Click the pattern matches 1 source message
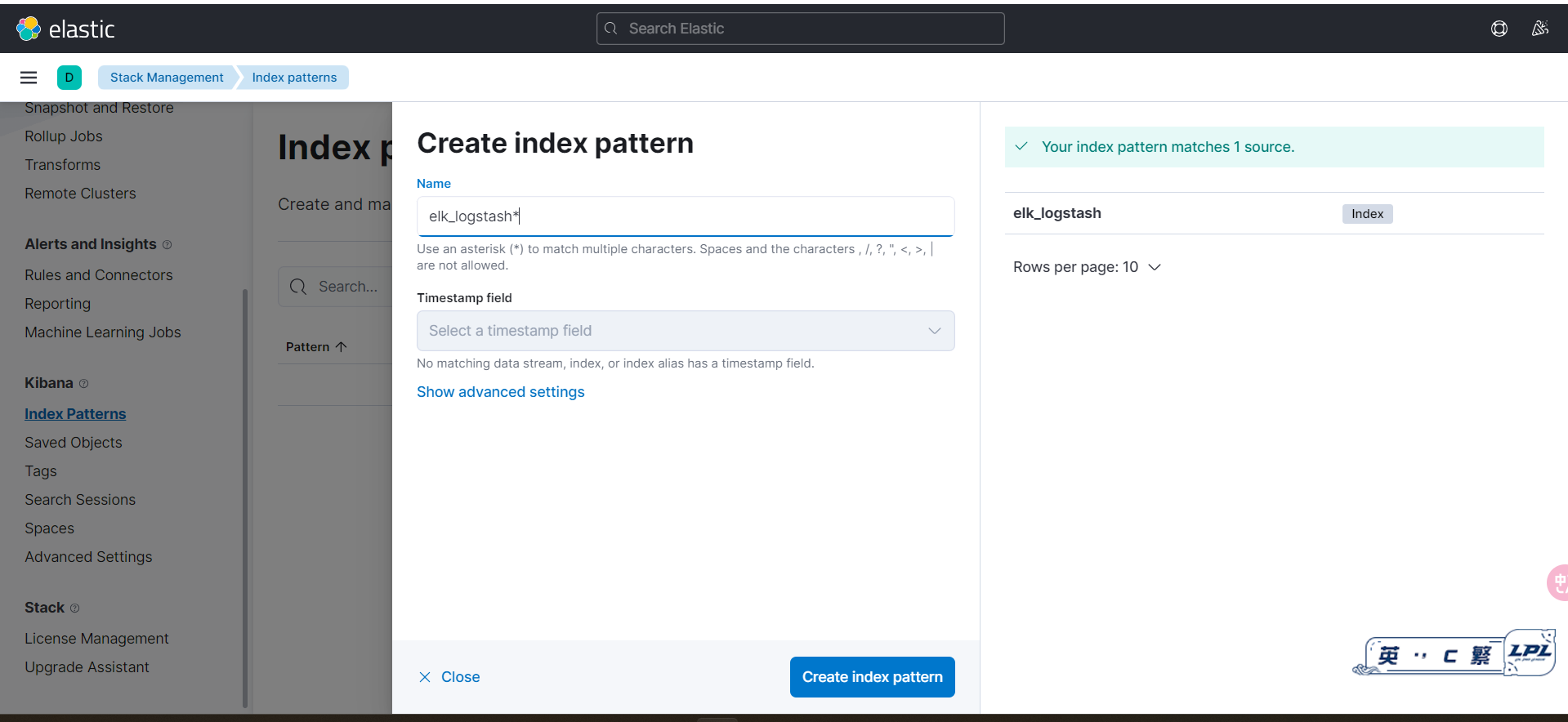 1275,147
